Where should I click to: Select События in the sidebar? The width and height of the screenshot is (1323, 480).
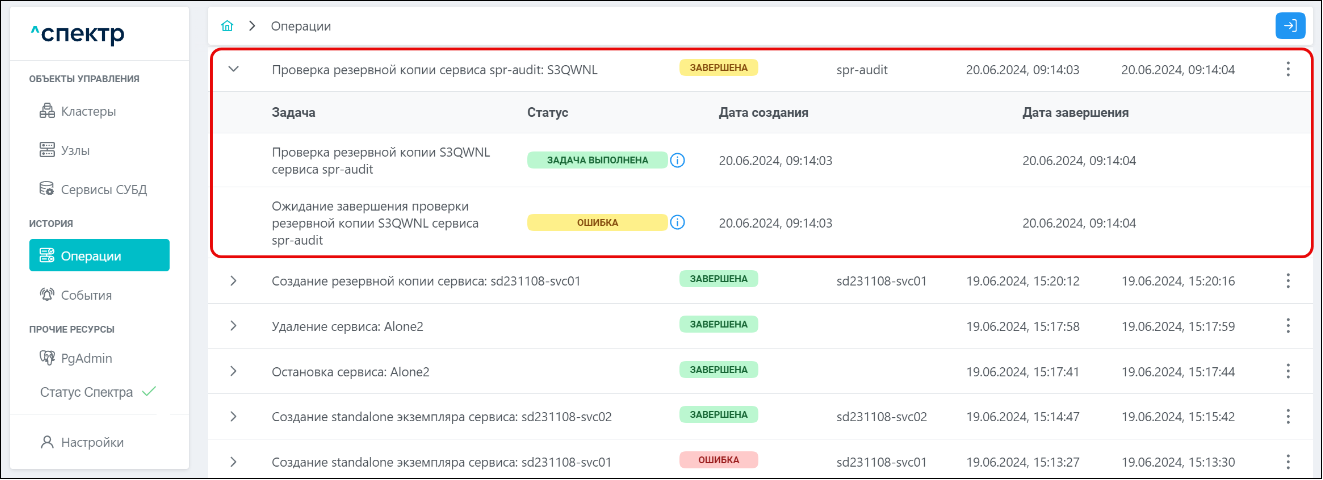pos(86,295)
